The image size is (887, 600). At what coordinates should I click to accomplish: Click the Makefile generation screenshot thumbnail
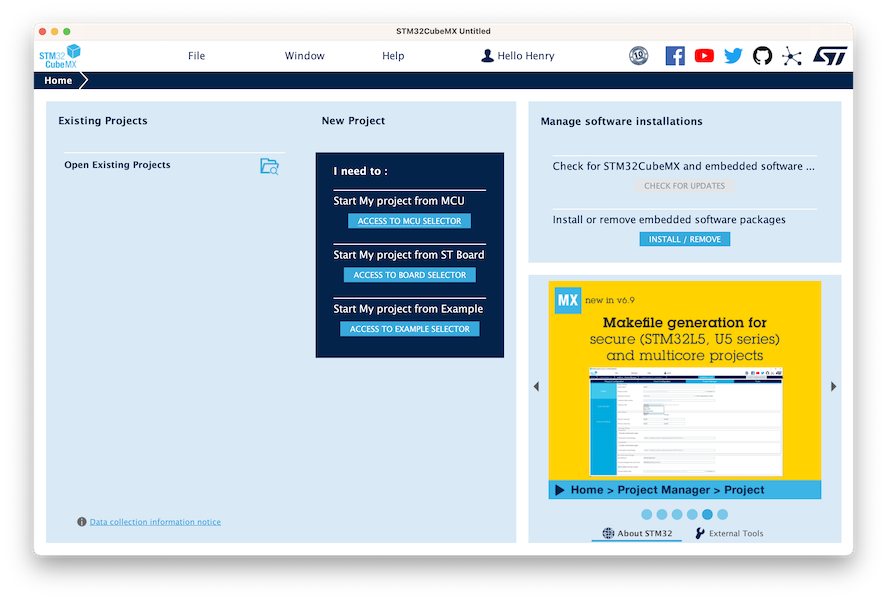[686, 422]
